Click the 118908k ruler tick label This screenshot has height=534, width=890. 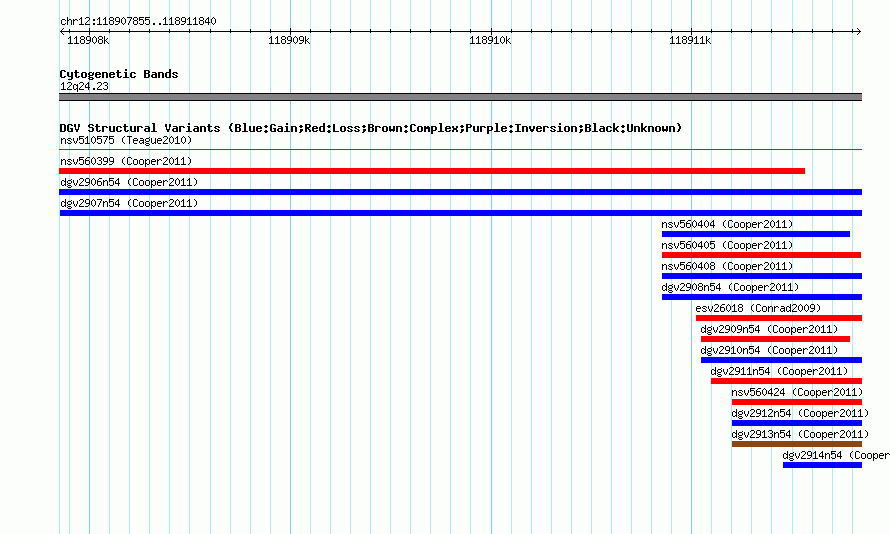tap(88, 40)
